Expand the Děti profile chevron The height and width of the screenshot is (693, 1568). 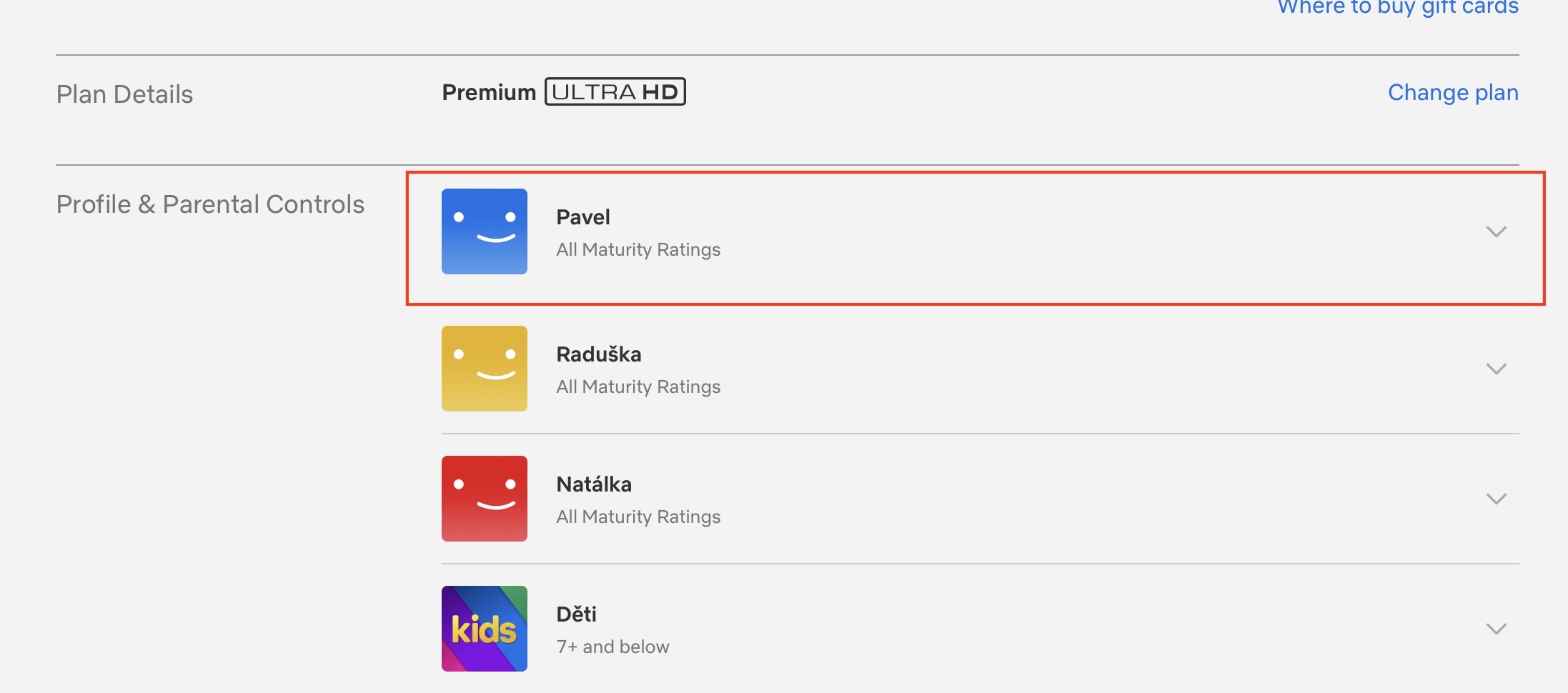[x=1496, y=629]
